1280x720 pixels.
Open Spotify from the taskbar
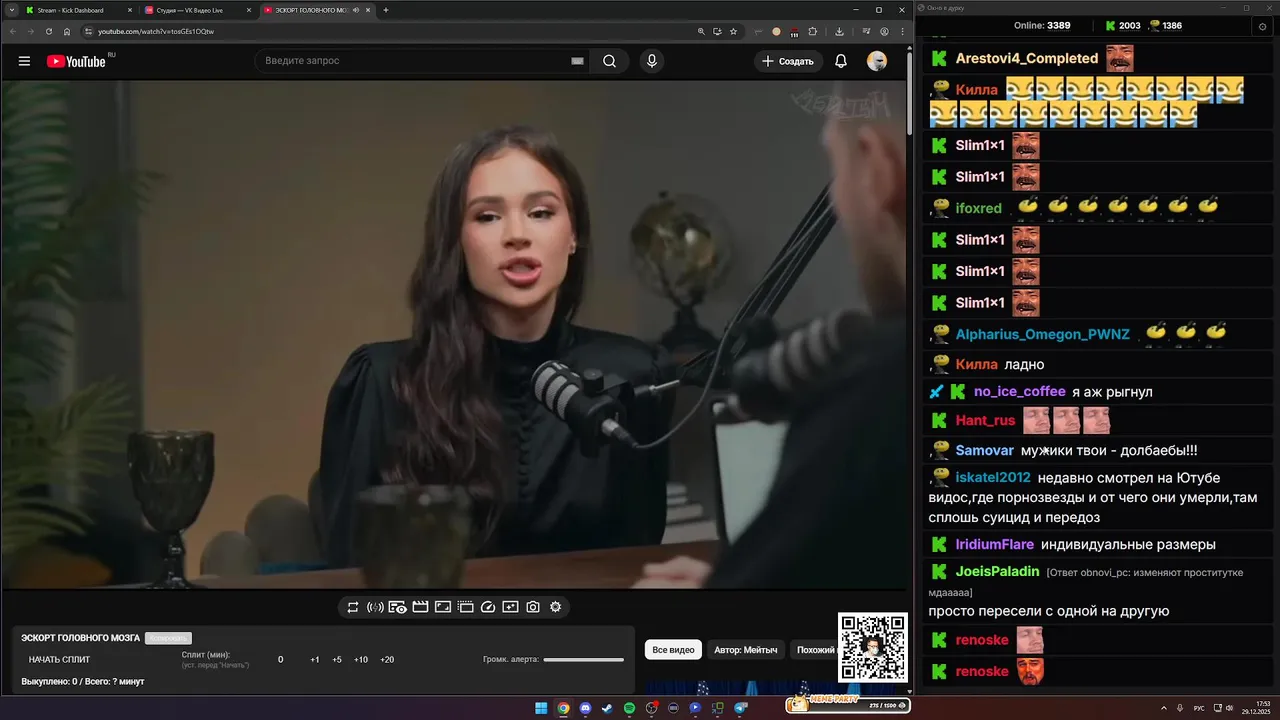point(629,708)
